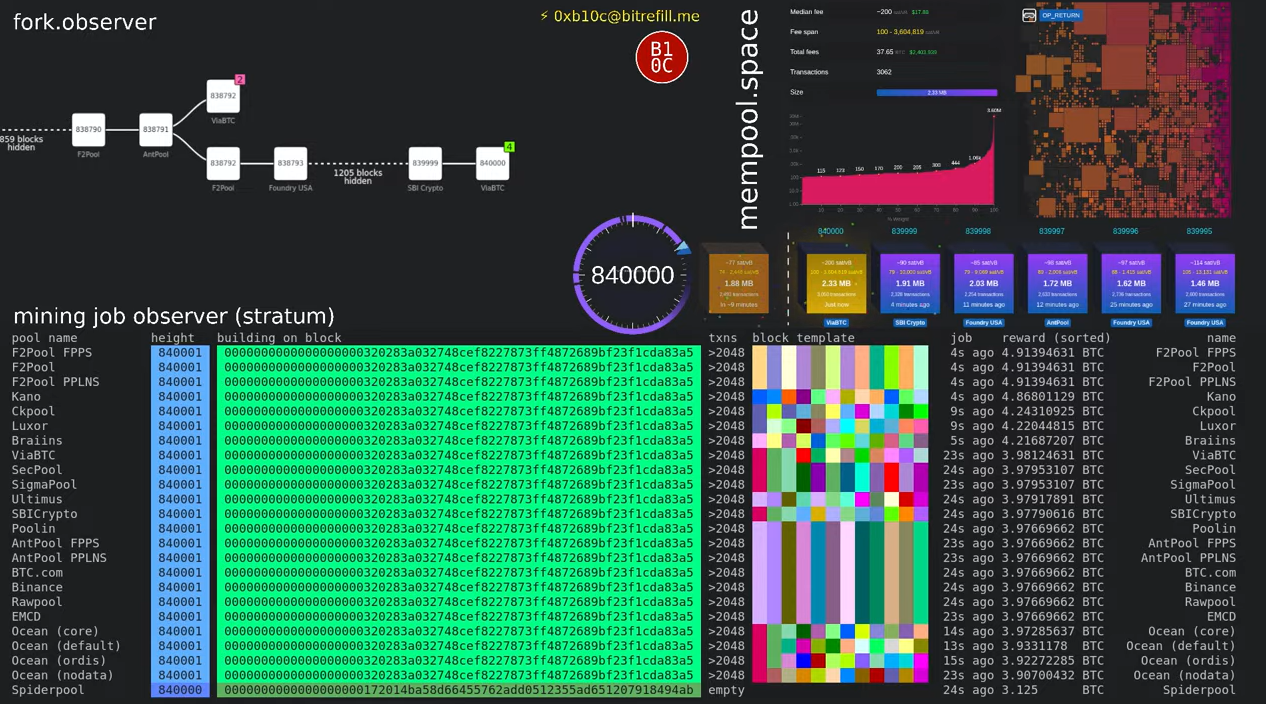The image size is (1266, 704).
Task: Expand the 1205 hidden blocks segment
Action: pyautogui.click(x=357, y=176)
